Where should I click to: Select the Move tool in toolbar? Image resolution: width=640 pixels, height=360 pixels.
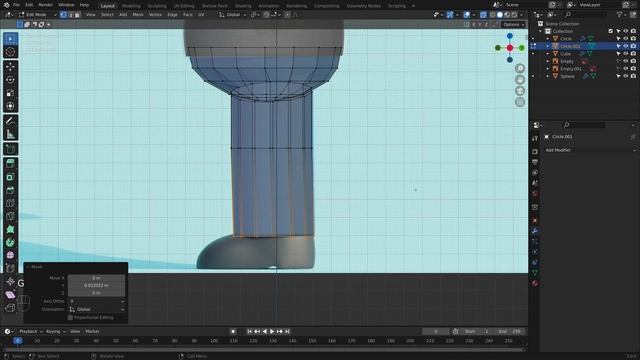point(10,67)
